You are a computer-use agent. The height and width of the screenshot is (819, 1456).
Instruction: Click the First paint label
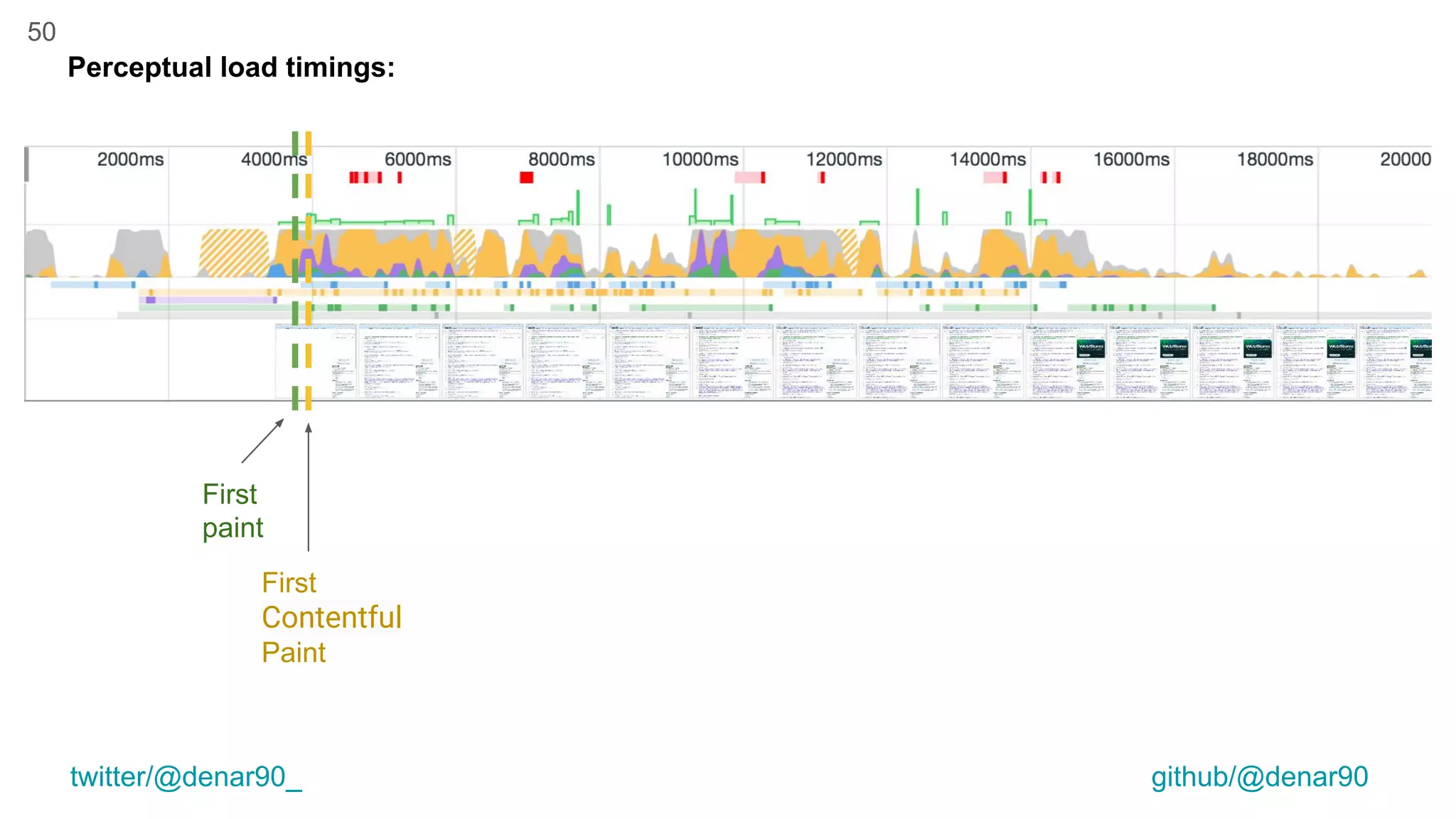pyautogui.click(x=232, y=511)
